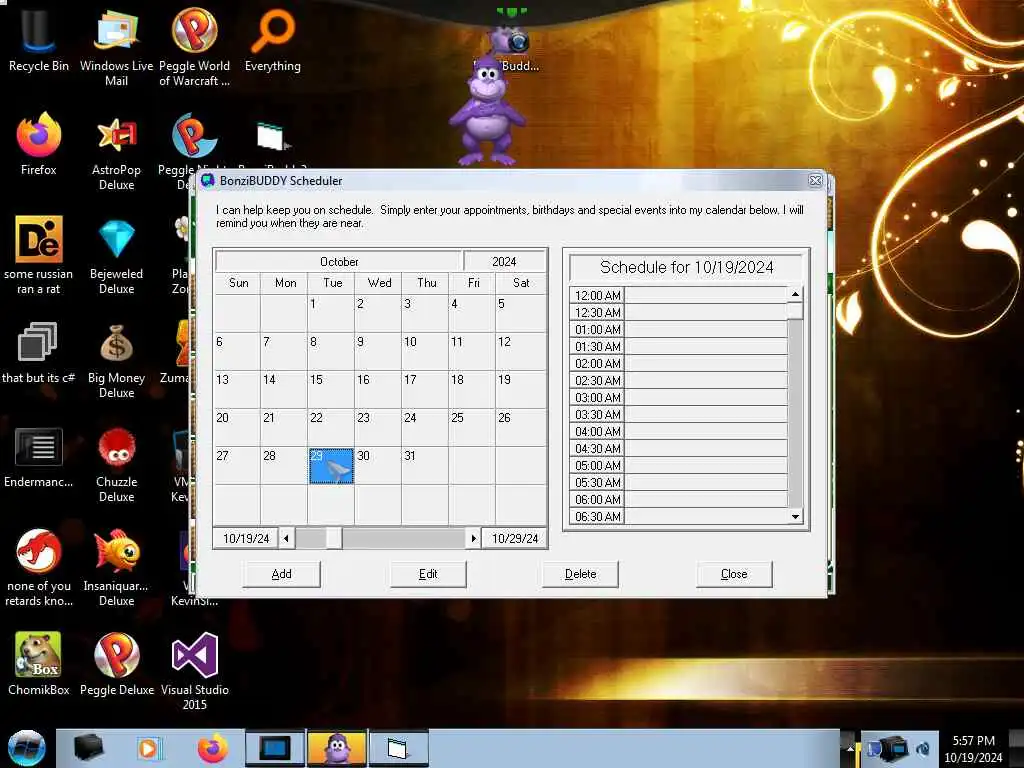Select October 1 on the calendar
The image size is (1024, 768).
tap(331, 313)
